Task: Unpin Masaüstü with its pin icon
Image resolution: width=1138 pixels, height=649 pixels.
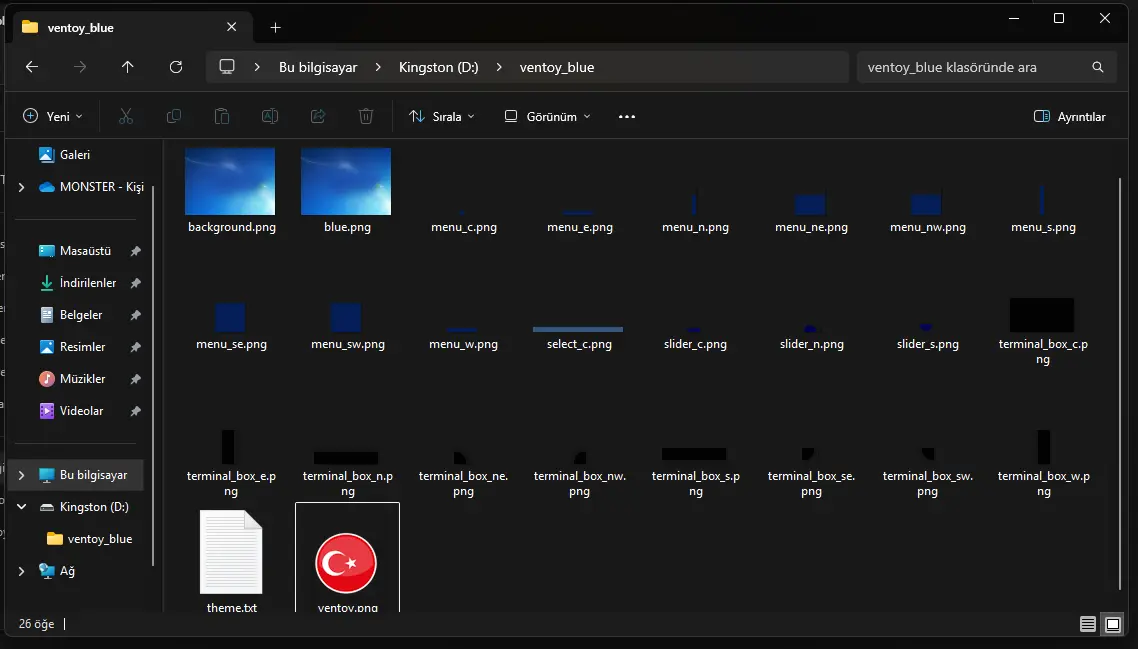Action: click(135, 251)
